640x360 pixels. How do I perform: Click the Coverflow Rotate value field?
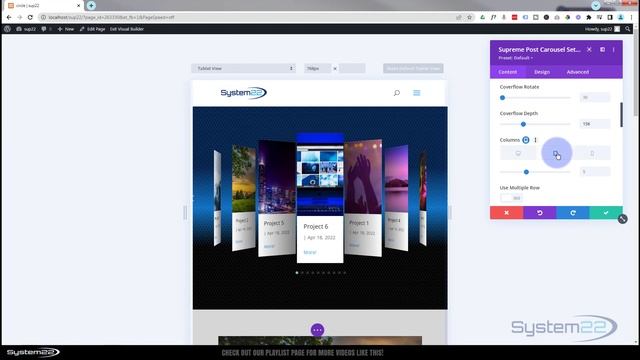(x=595, y=98)
